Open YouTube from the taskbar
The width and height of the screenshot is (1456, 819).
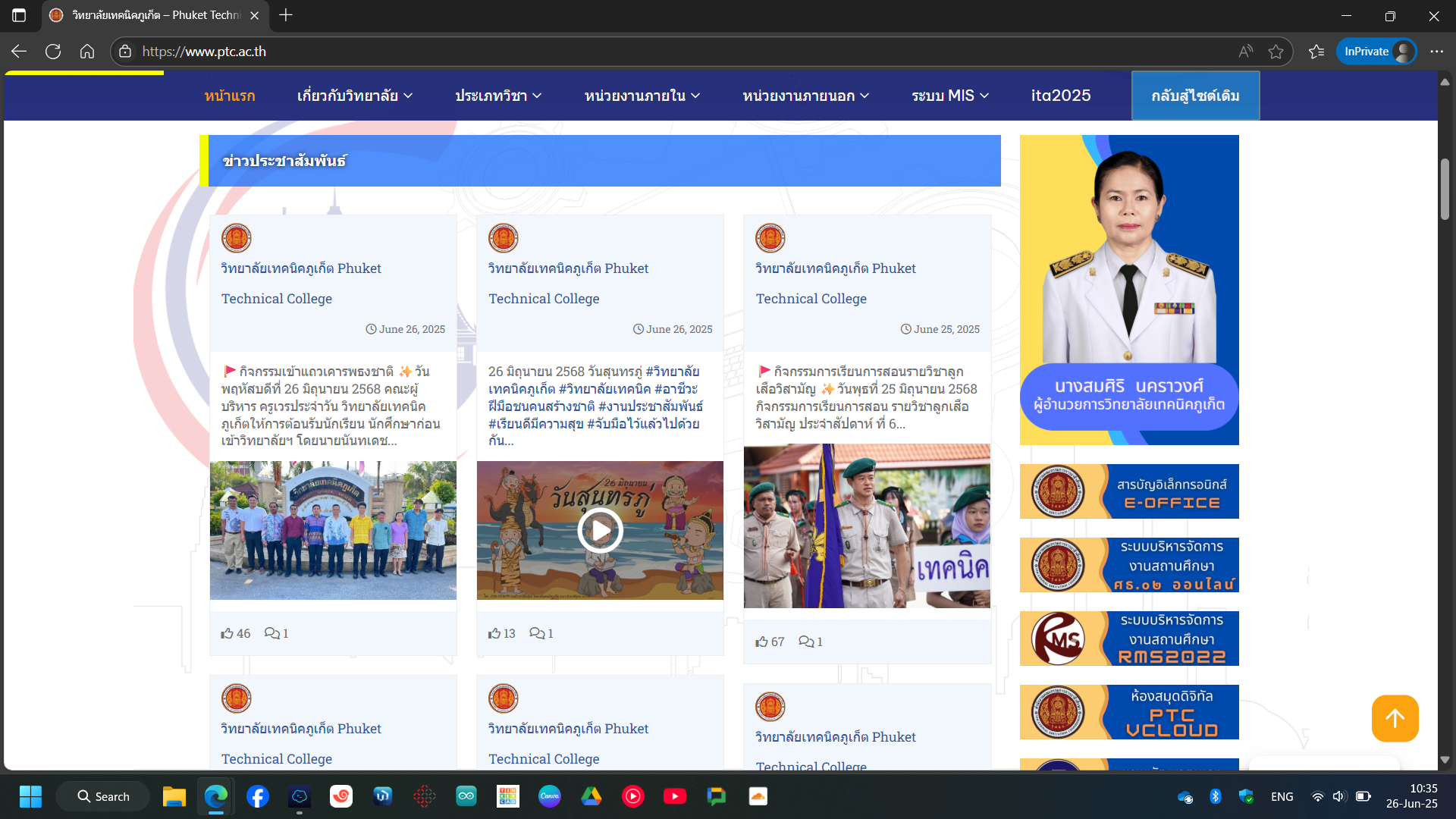[x=674, y=796]
